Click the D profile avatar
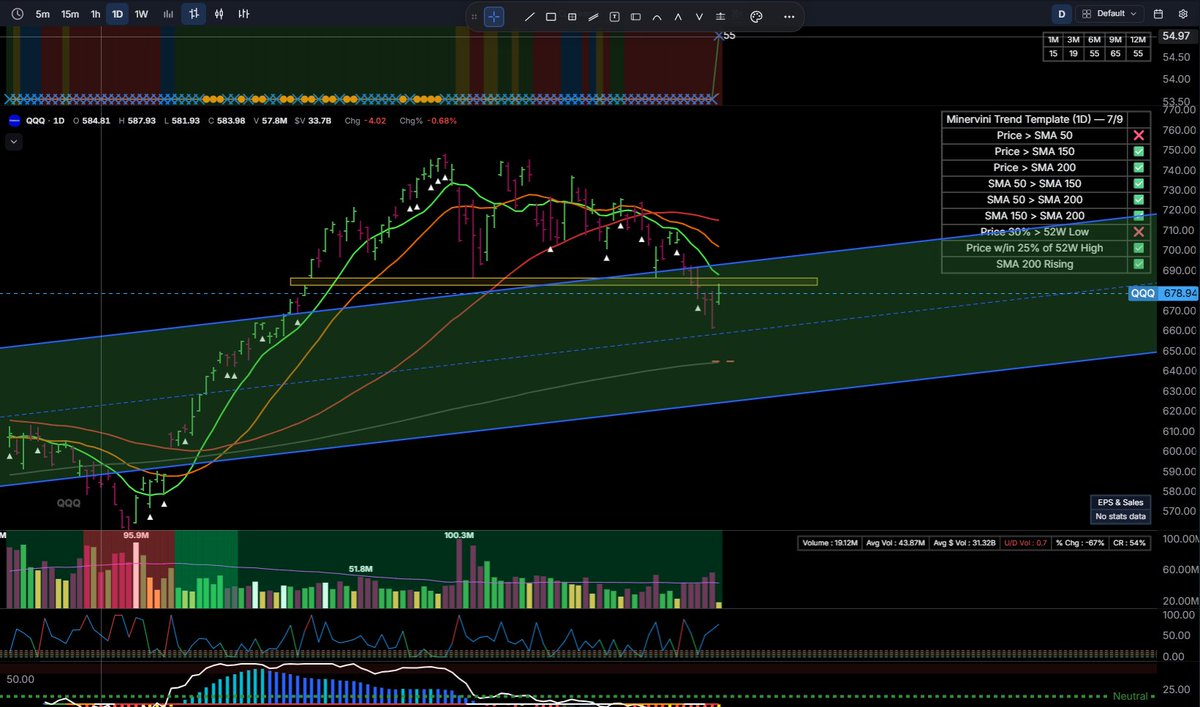This screenshot has height=707, width=1200. (1061, 14)
